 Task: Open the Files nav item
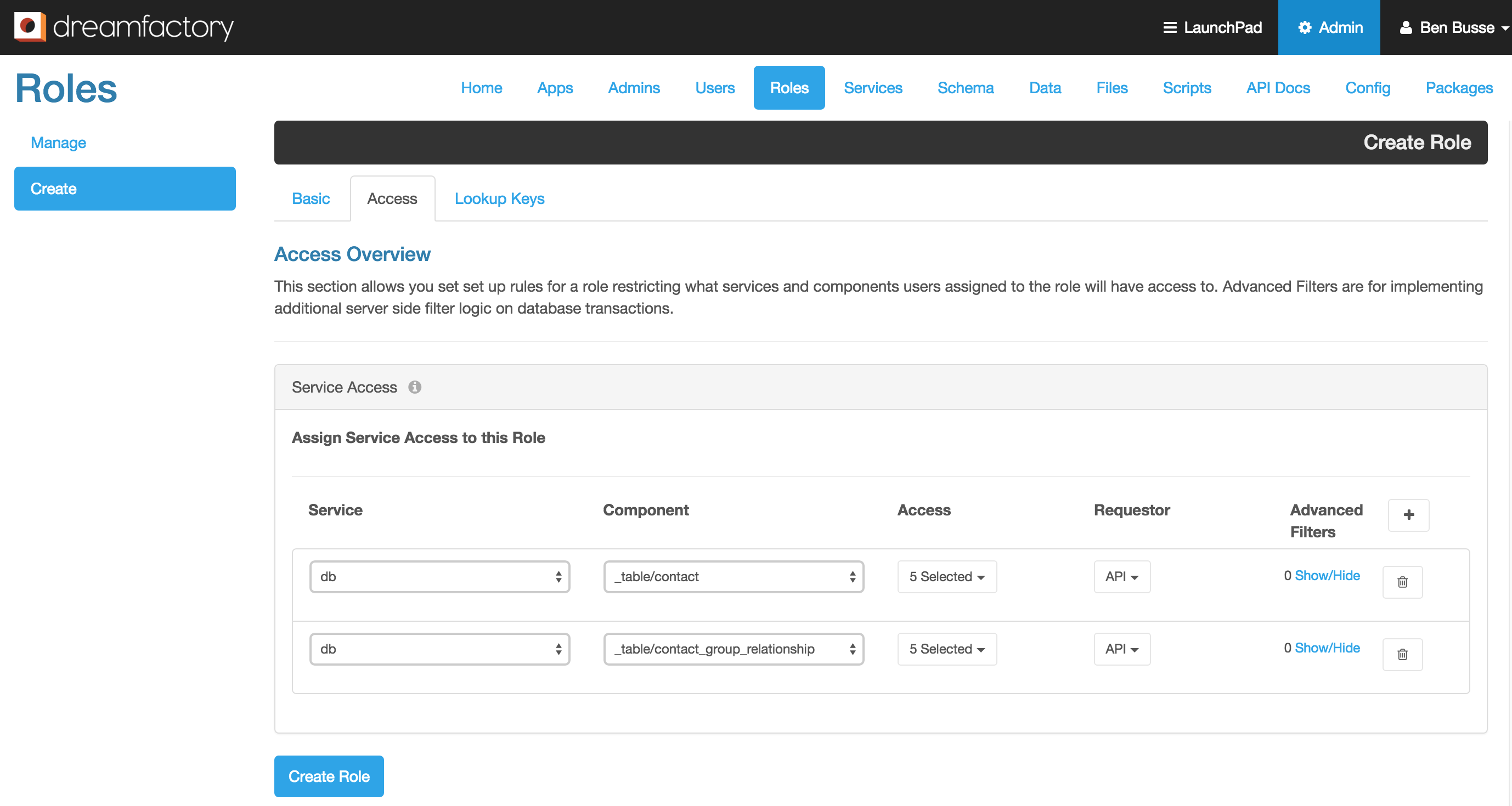pos(1112,88)
